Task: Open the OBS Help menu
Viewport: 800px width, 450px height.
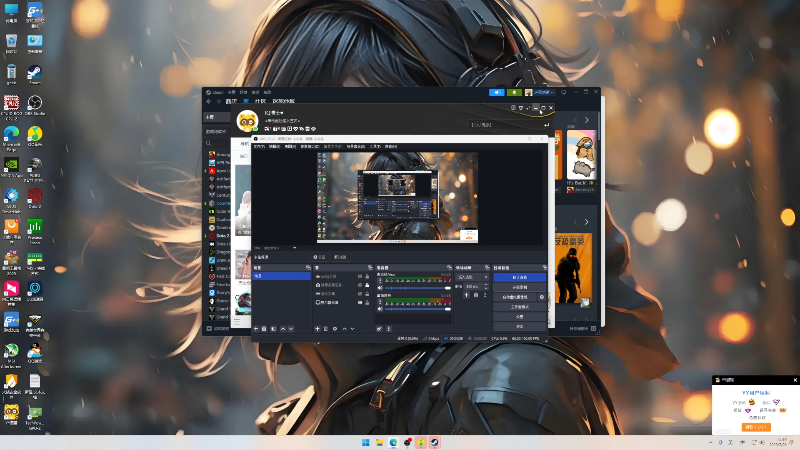Action: [391, 146]
